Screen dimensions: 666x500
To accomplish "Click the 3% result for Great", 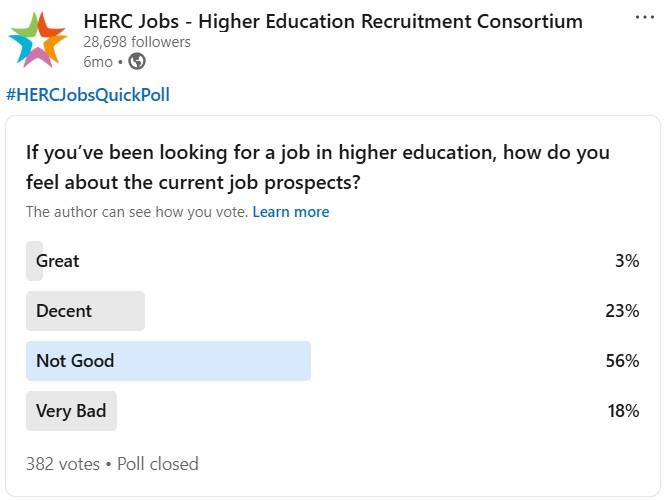I will tap(627, 261).
